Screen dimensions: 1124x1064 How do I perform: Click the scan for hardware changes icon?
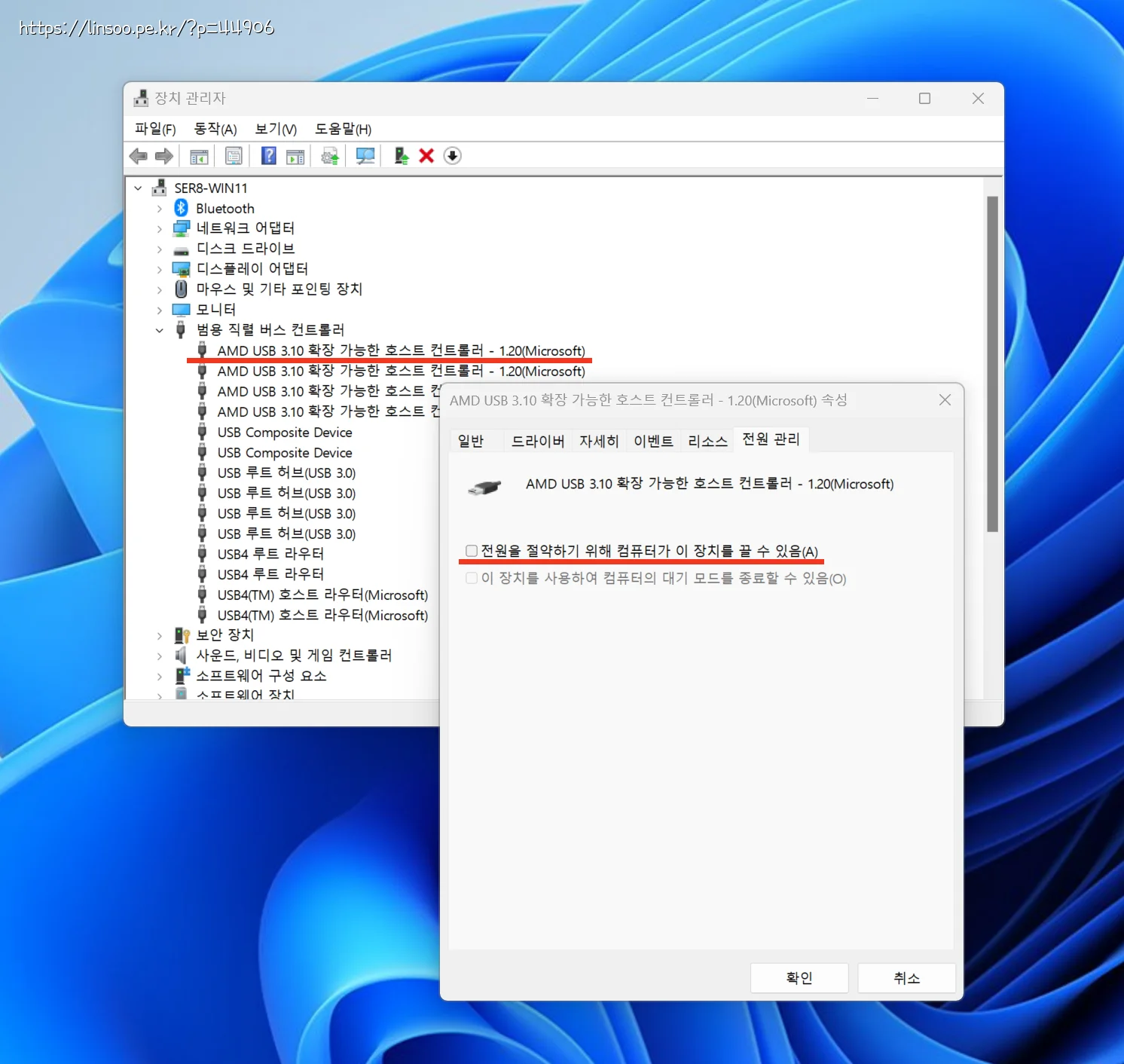pyautogui.click(x=365, y=156)
